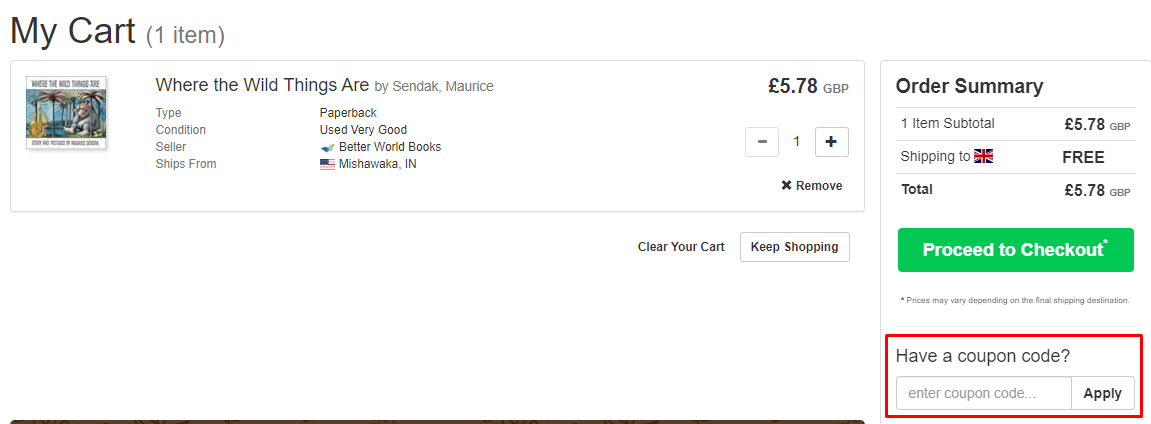
Task: Click the Mishawaka, IN ships-from text
Action: pos(377,164)
